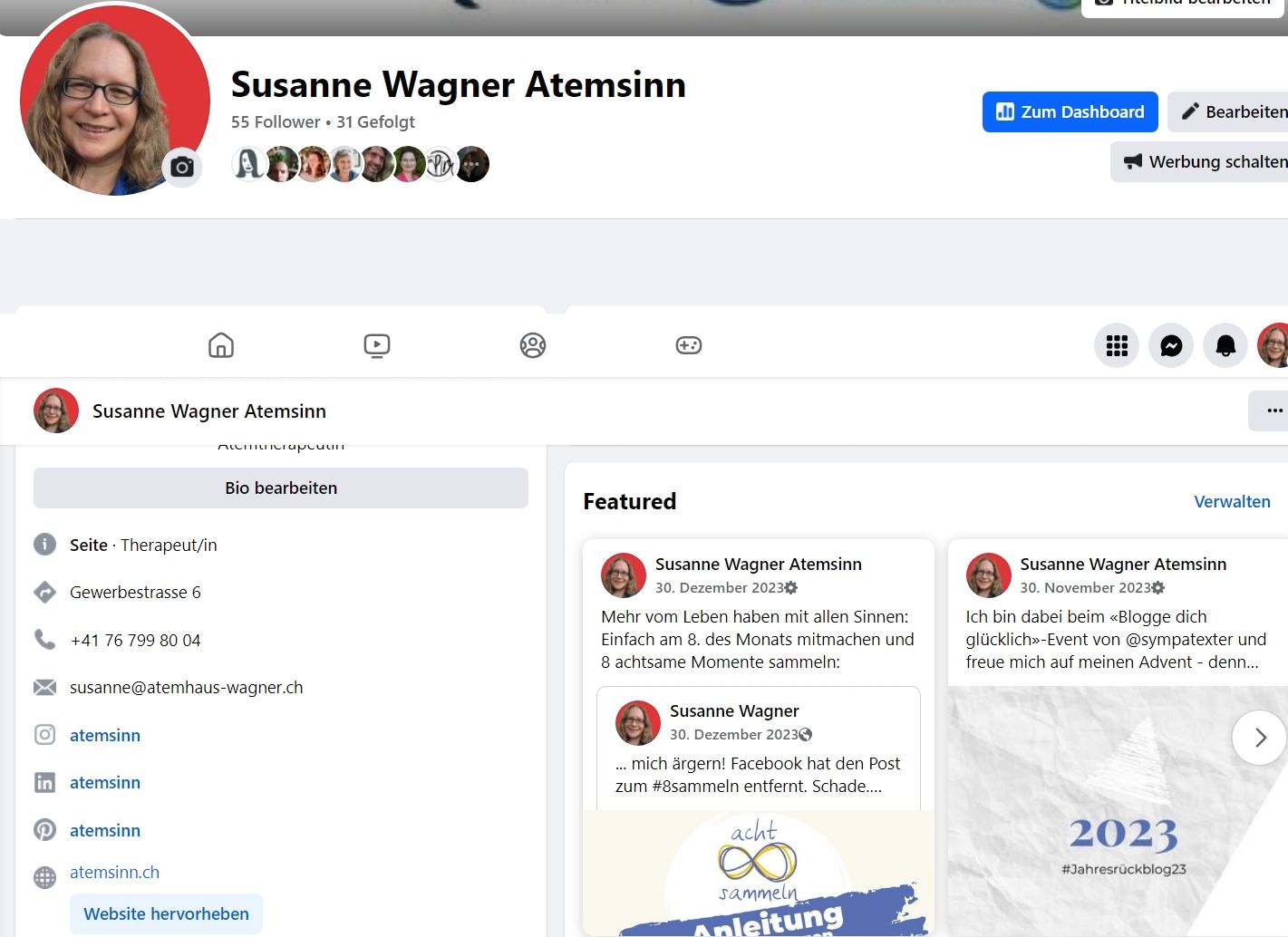The image size is (1288, 937).
Task: Open the grid menu icon
Action: [1117, 345]
